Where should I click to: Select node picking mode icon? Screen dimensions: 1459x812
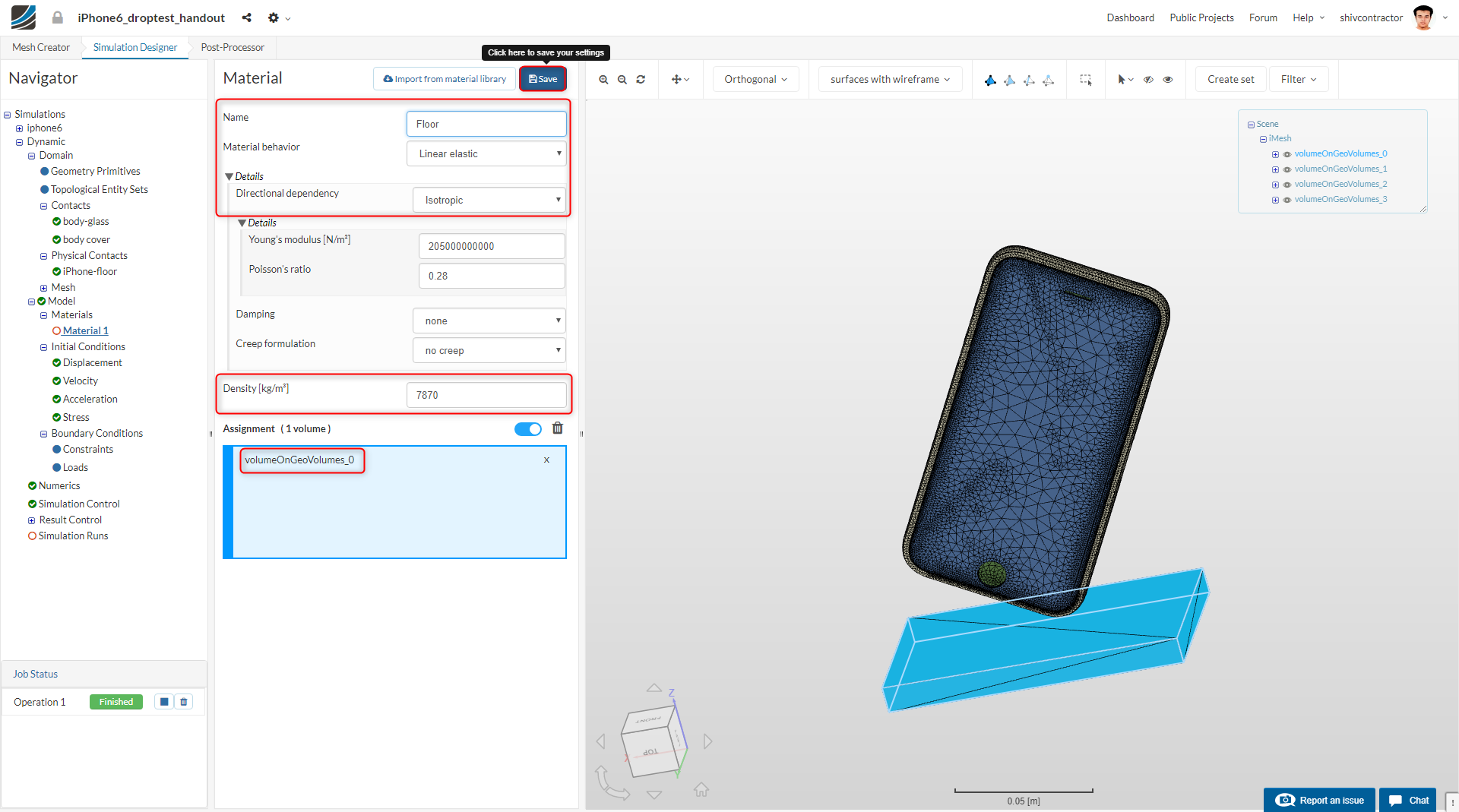[x=1048, y=80]
